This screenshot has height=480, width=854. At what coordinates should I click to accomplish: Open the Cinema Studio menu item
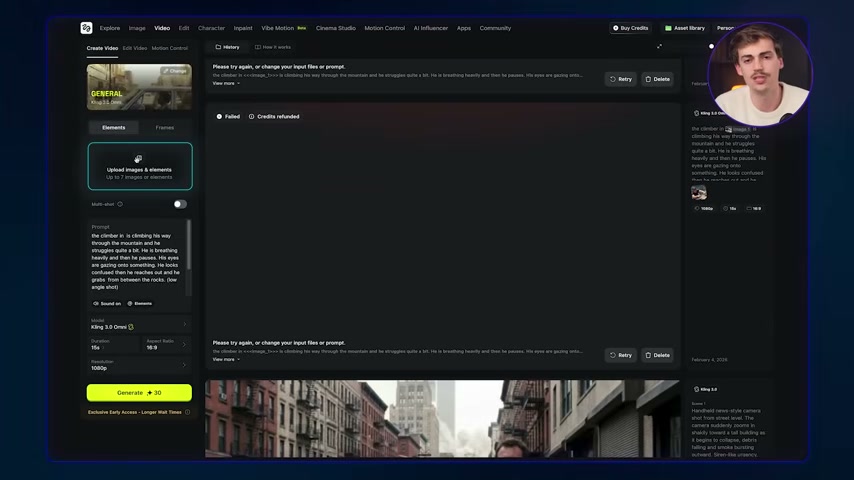click(x=335, y=28)
